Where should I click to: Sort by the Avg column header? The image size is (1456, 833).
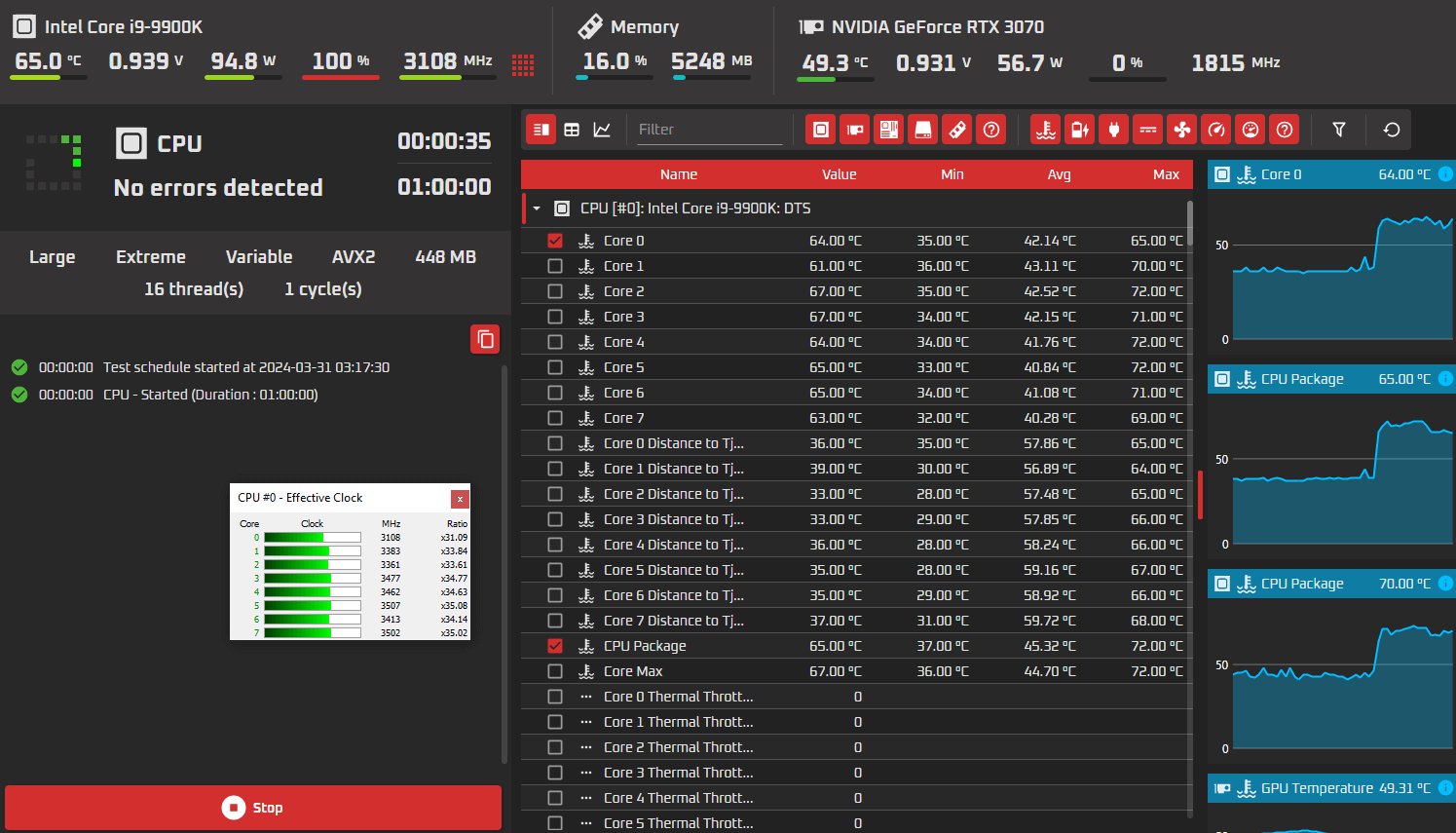tap(1060, 174)
